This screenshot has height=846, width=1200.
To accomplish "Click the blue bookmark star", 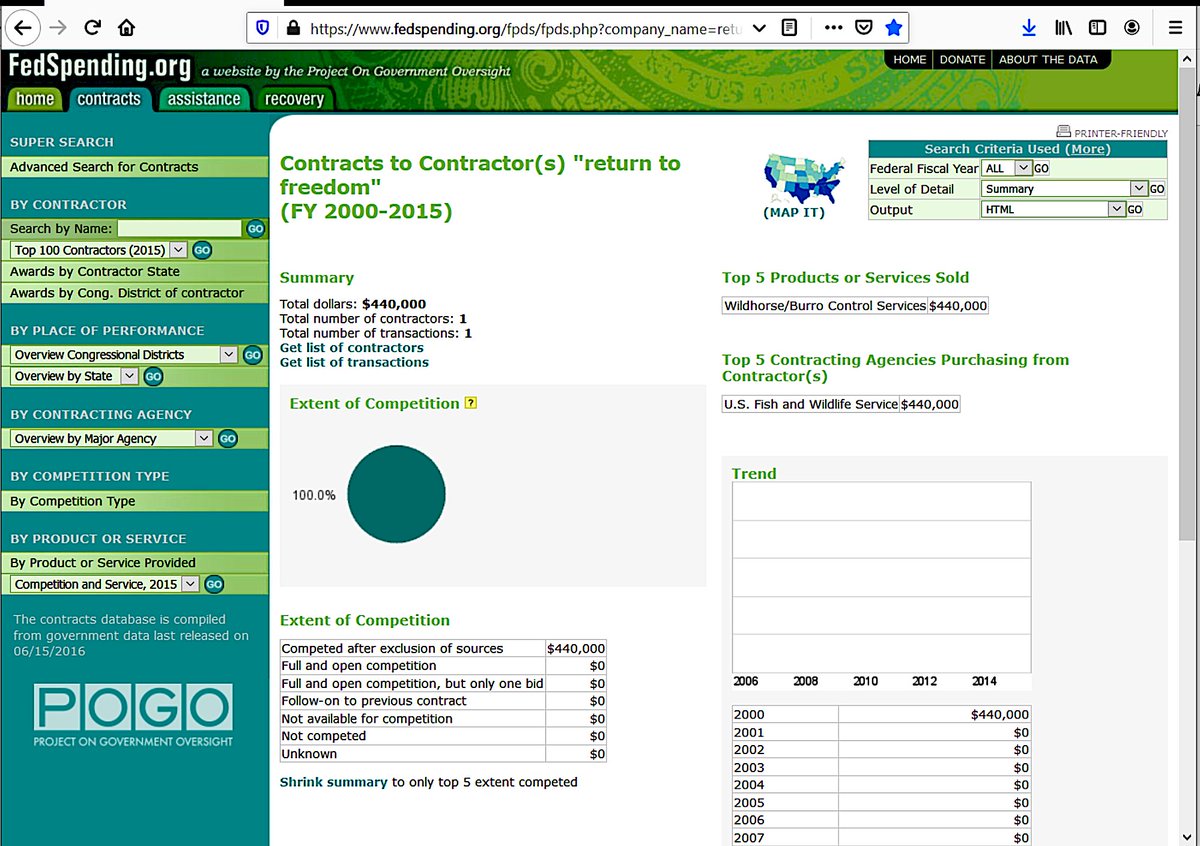I will pyautogui.click(x=894, y=28).
